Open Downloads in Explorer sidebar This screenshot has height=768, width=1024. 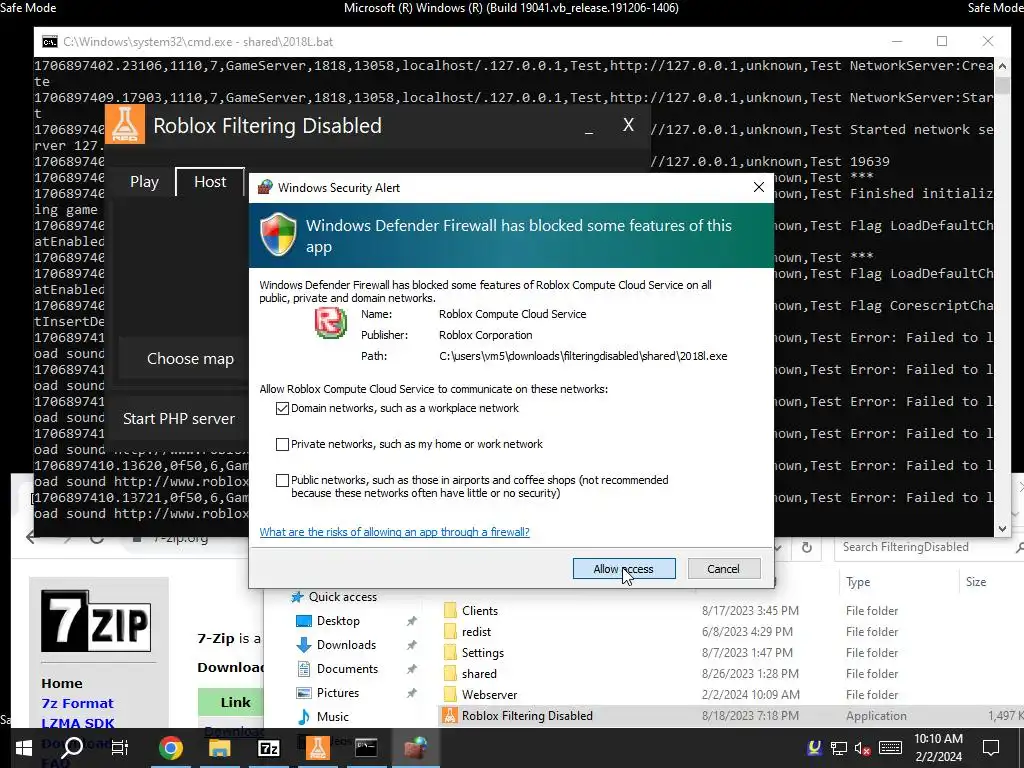coord(346,645)
